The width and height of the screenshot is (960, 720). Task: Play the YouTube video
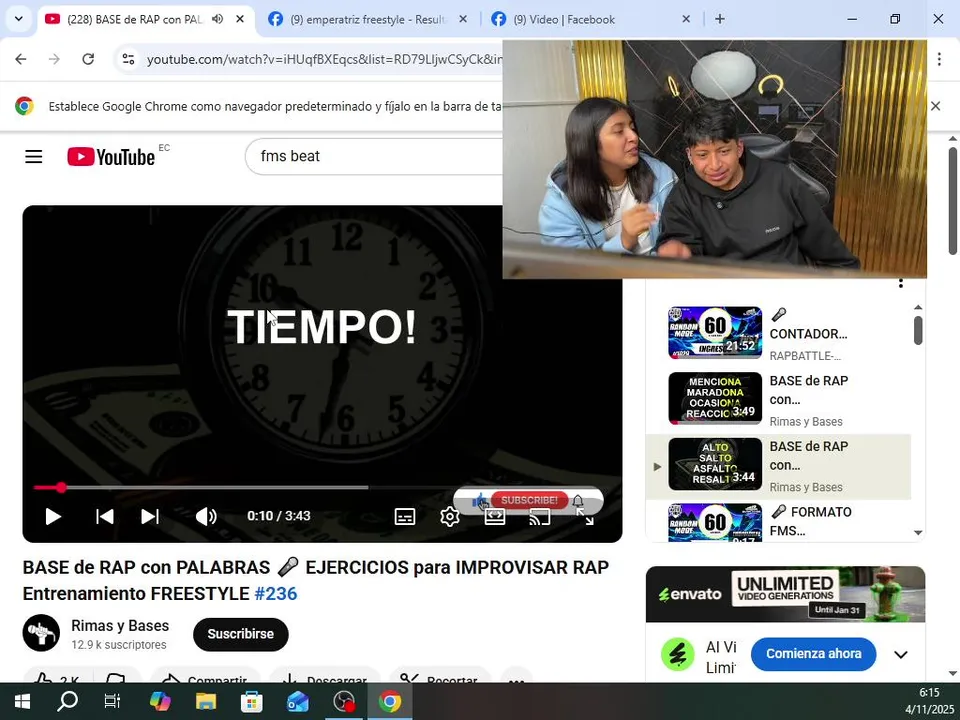(x=53, y=517)
